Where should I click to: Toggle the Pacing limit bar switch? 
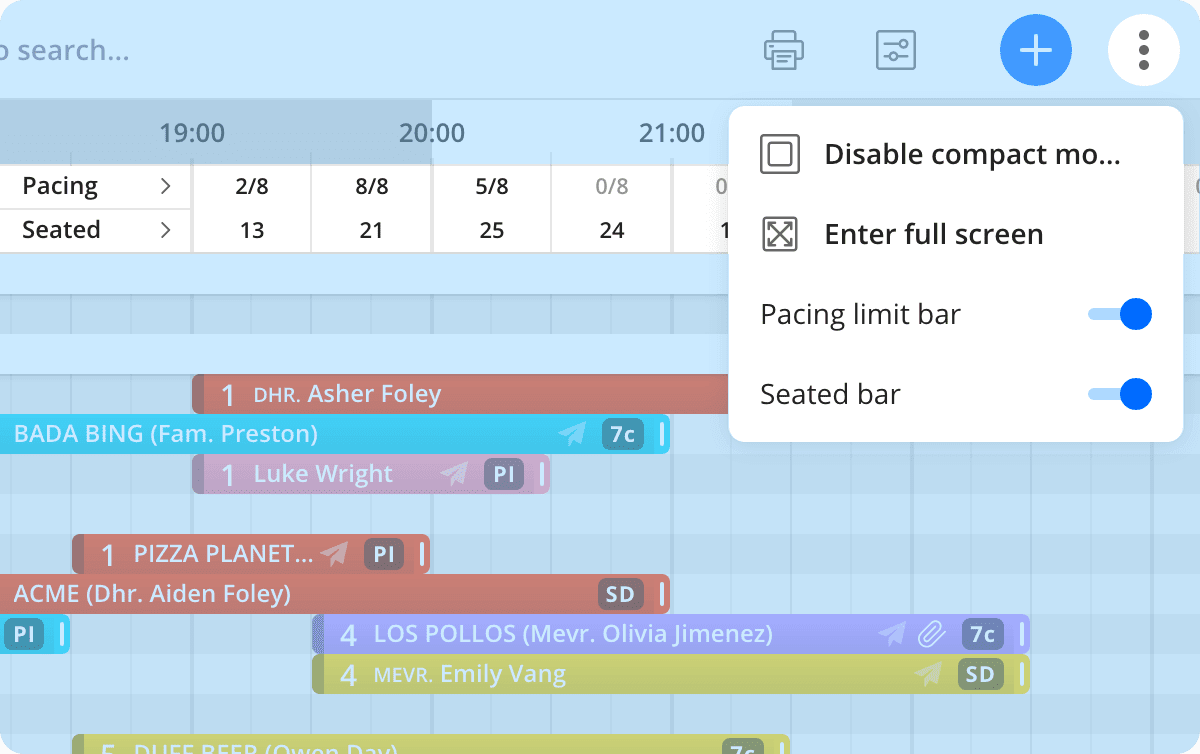coord(1120,315)
